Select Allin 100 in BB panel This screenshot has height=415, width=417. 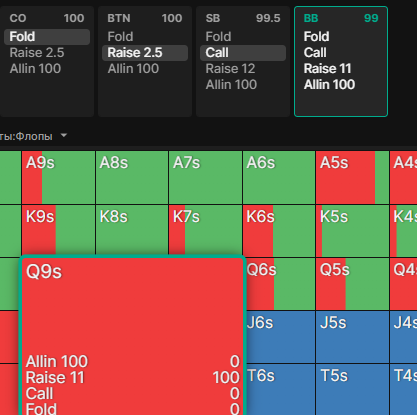(x=329, y=85)
